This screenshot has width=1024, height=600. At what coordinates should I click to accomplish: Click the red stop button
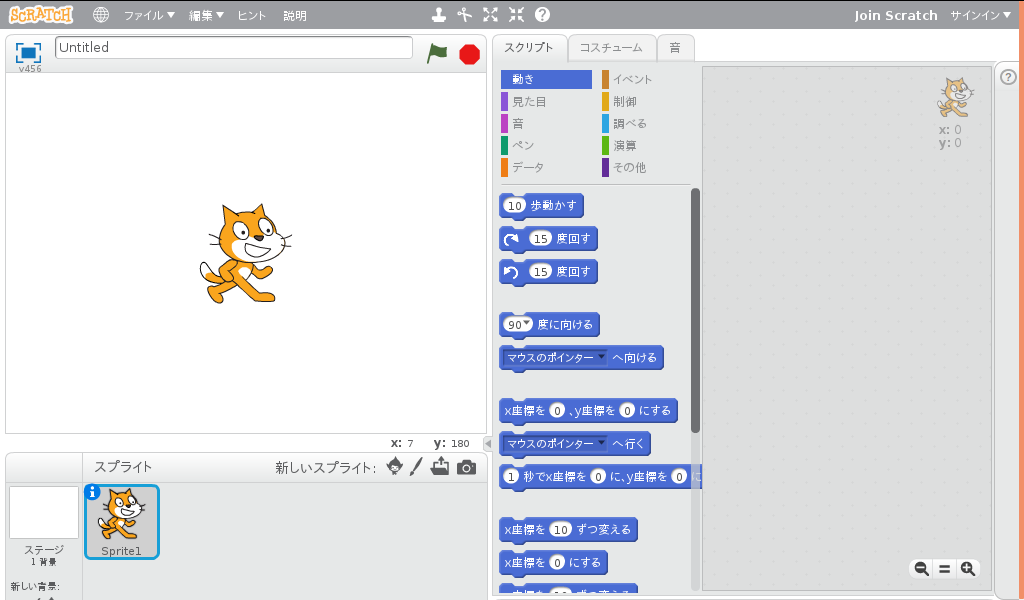coord(470,54)
